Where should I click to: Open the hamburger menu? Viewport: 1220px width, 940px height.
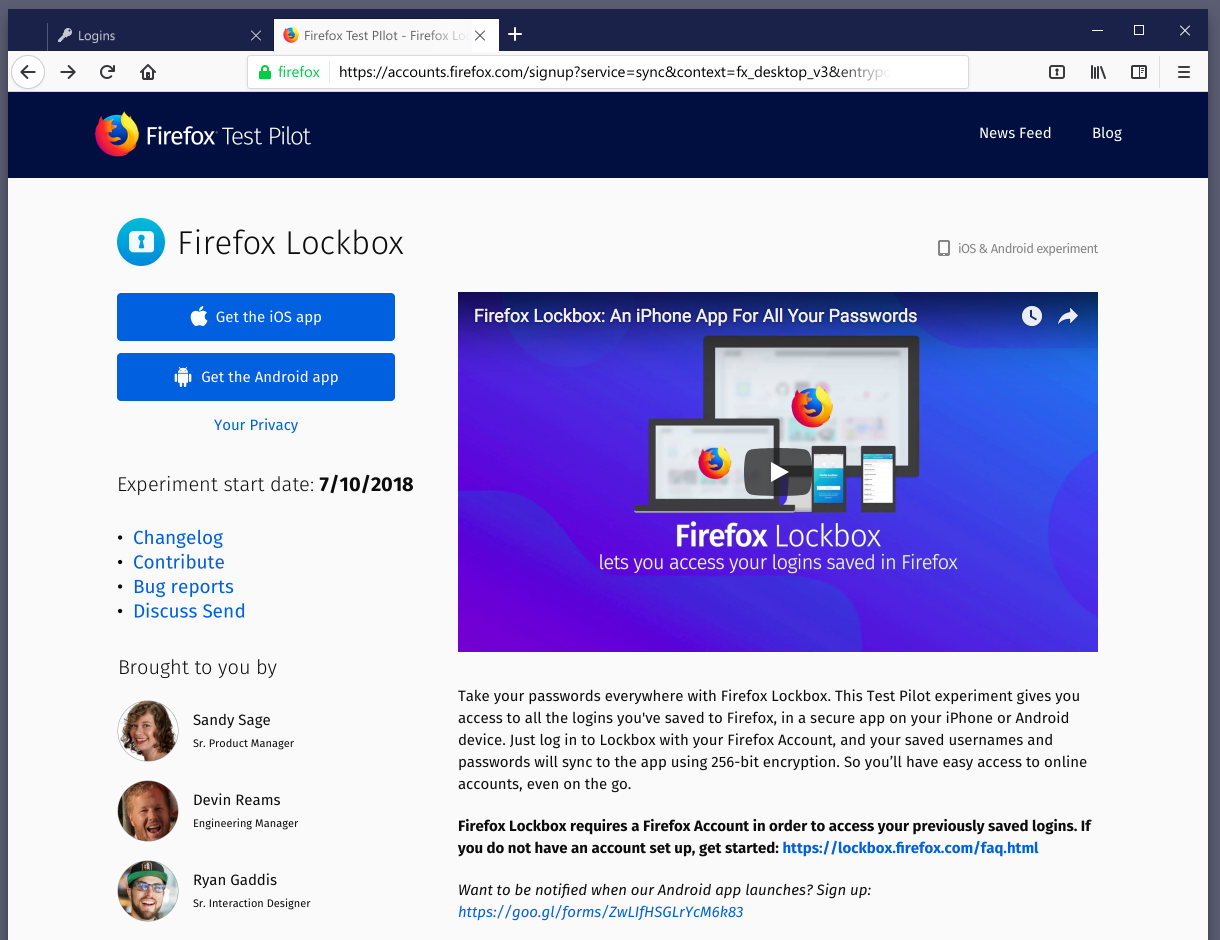pos(1184,71)
